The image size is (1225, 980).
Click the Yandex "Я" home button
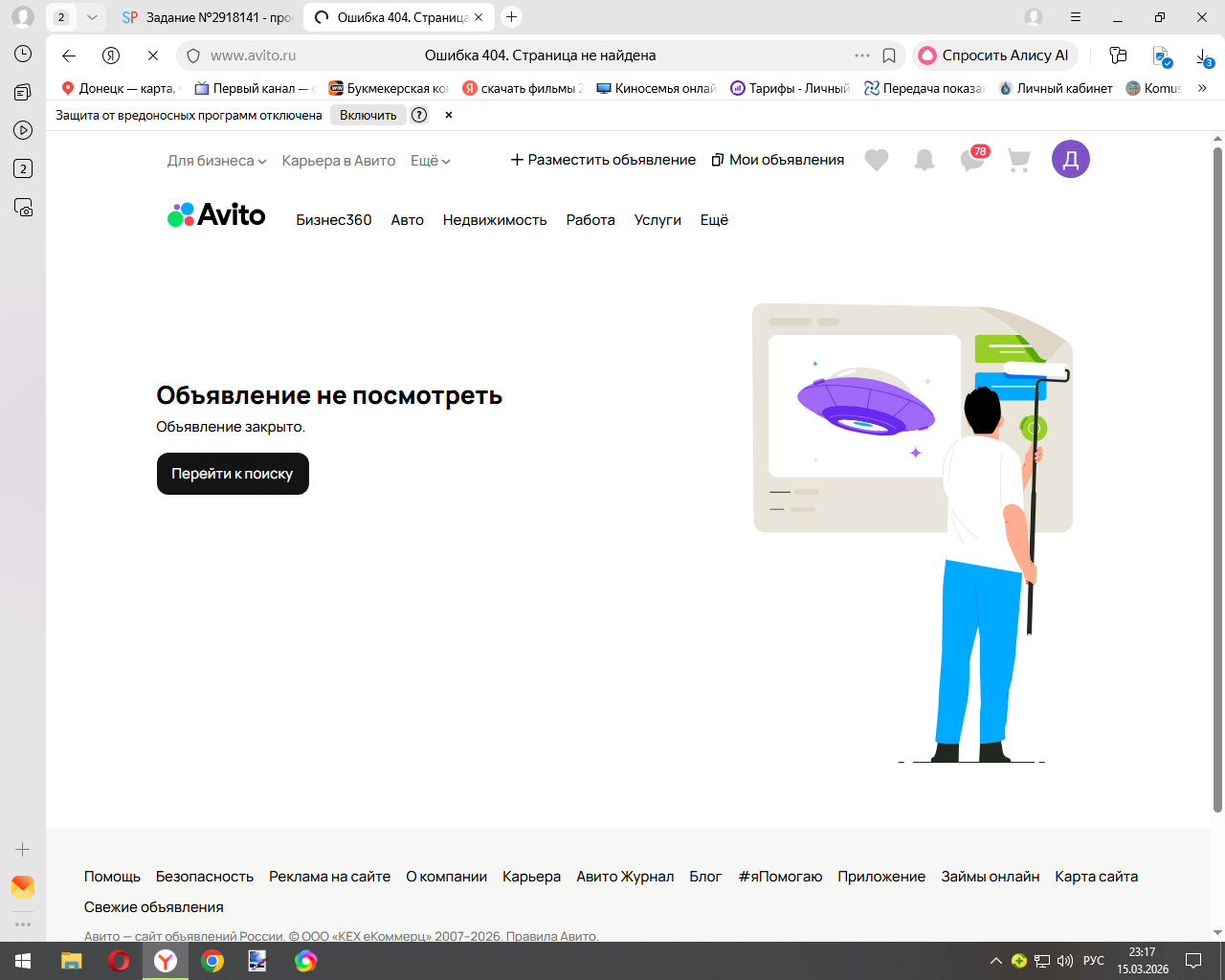click(111, 56)
